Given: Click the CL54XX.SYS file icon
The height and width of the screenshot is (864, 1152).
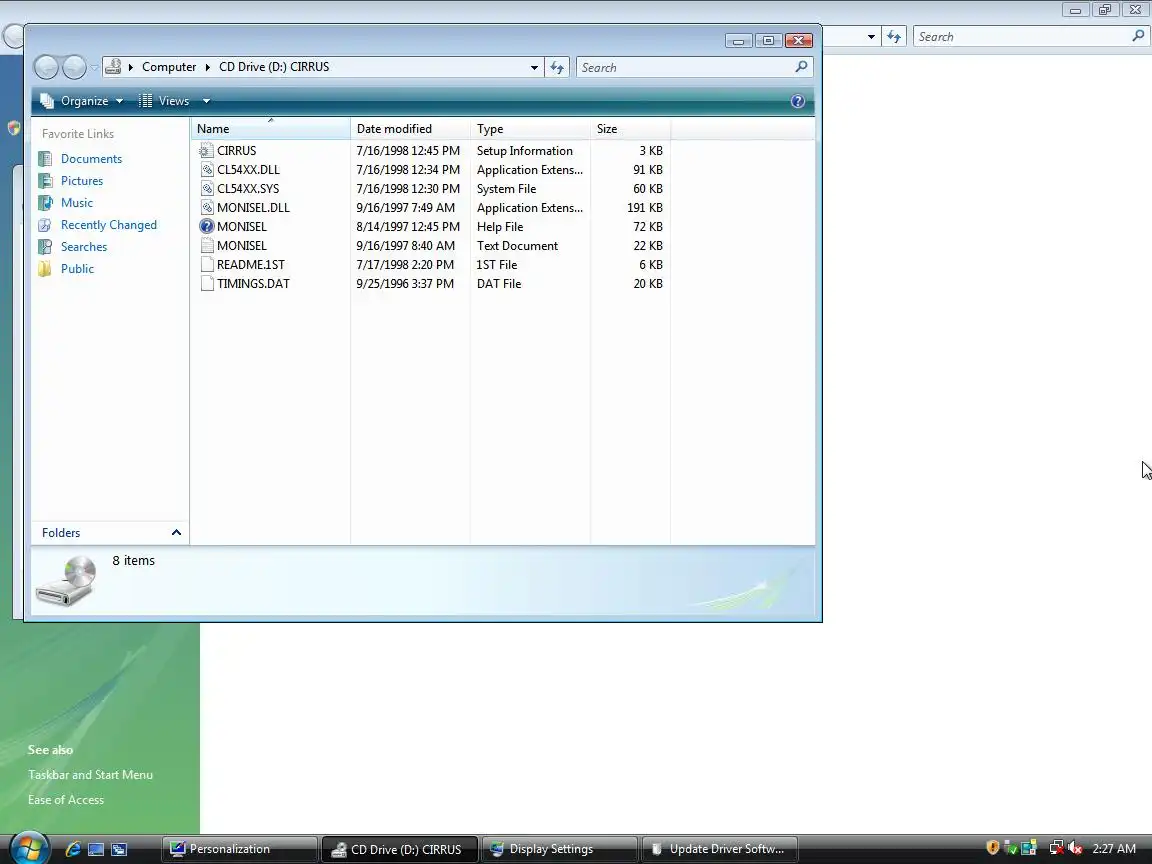Looking at the screenshot, I should pos(207,189).
